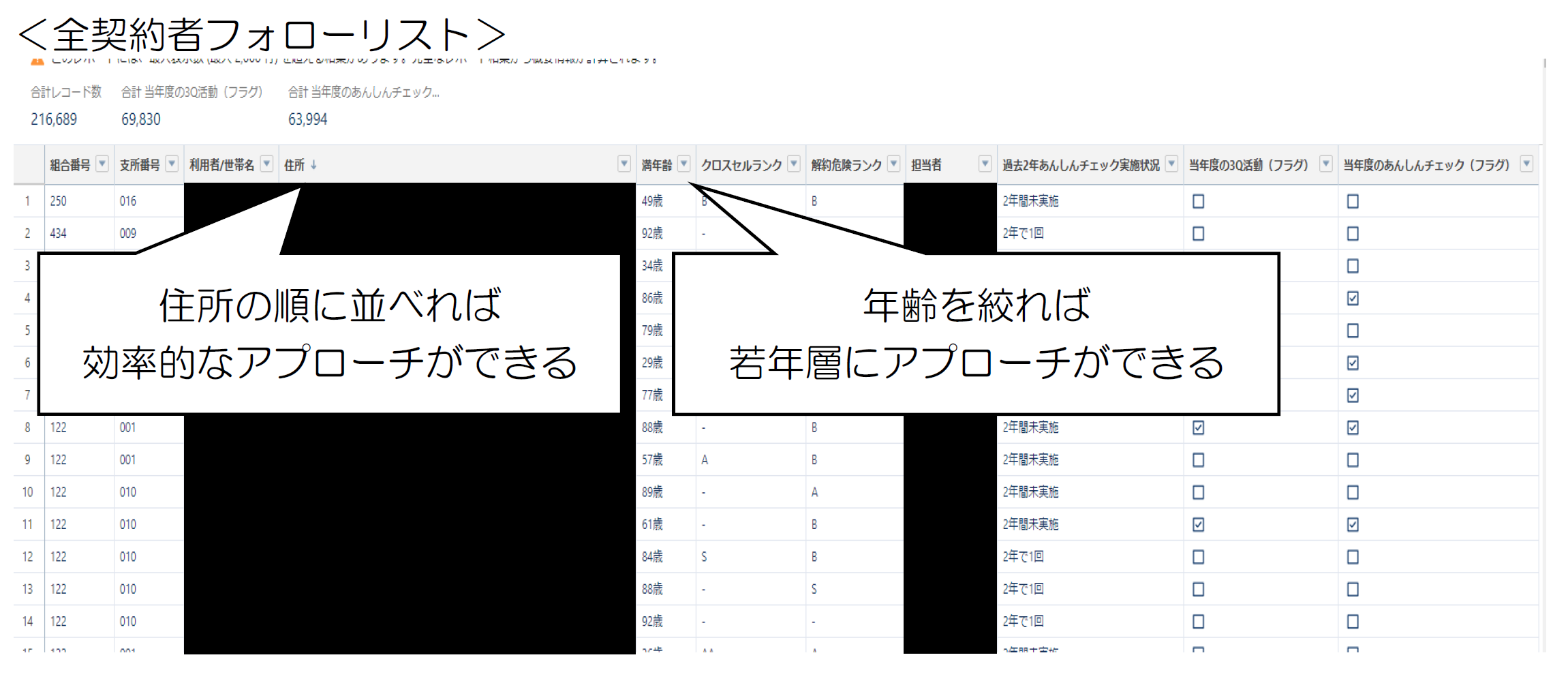Uncheck row 4 当年度のあんしんチェック checkbox

[x=1353, y=298]
